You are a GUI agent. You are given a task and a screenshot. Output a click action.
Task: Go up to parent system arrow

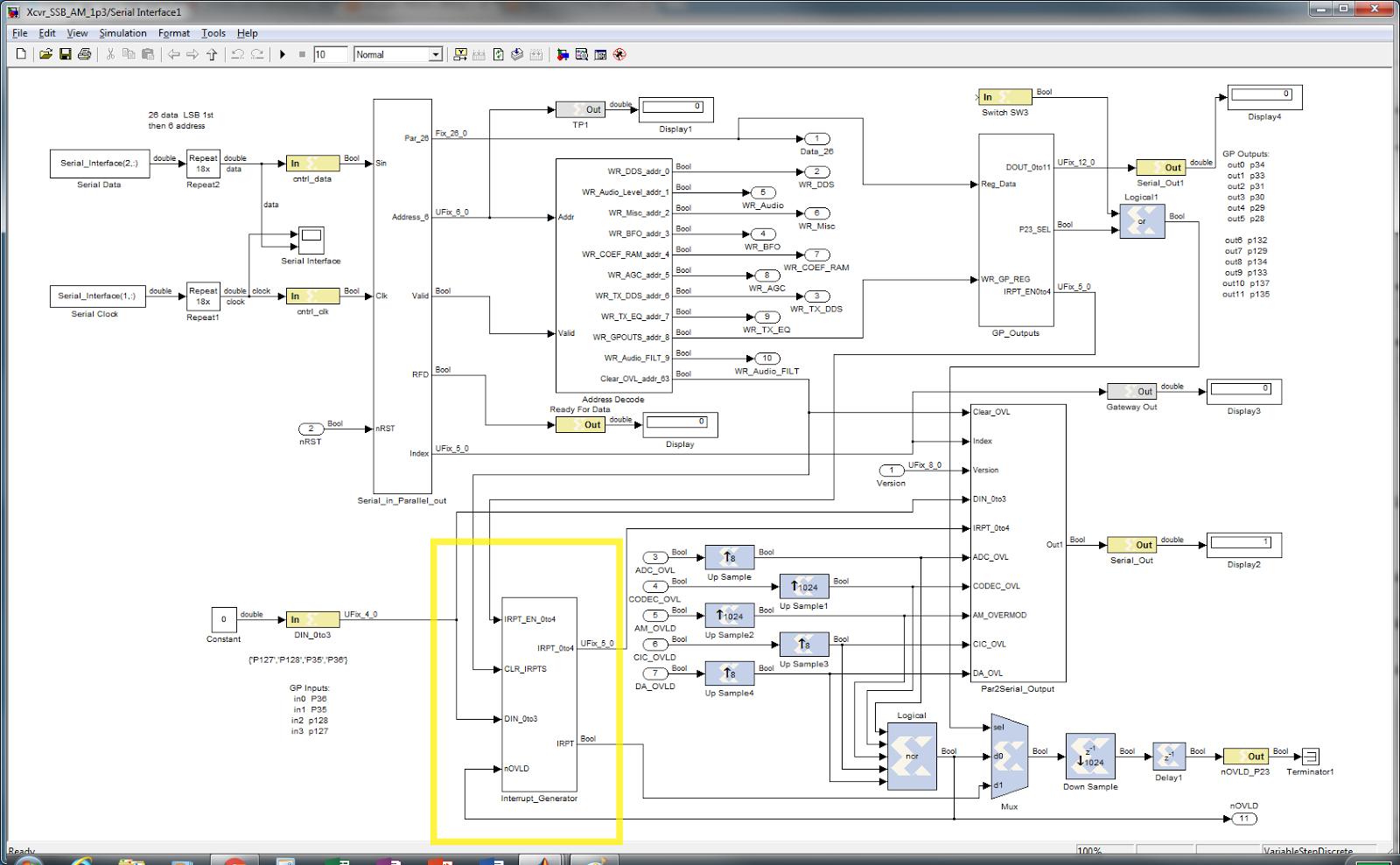pyautogui.click(x=212, y=54)
